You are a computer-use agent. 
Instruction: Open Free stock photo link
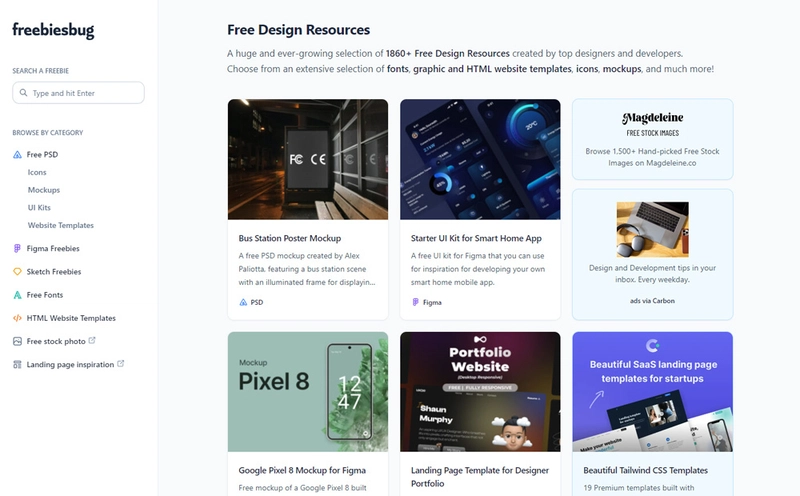[x=56, y=341]
